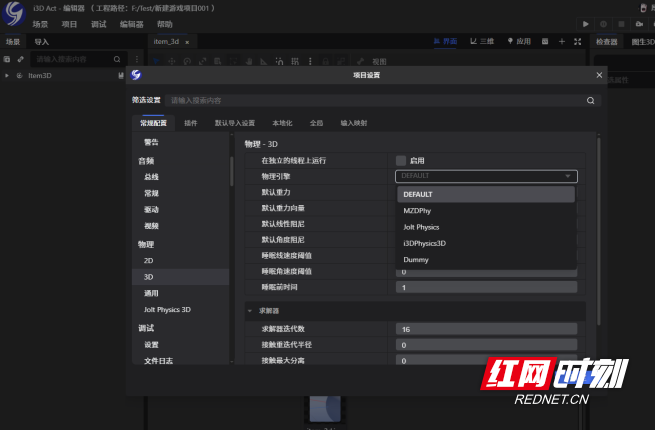Click the link instance icon in scene panel
Screen dimensions: 655x430
(x=20, y=59)
